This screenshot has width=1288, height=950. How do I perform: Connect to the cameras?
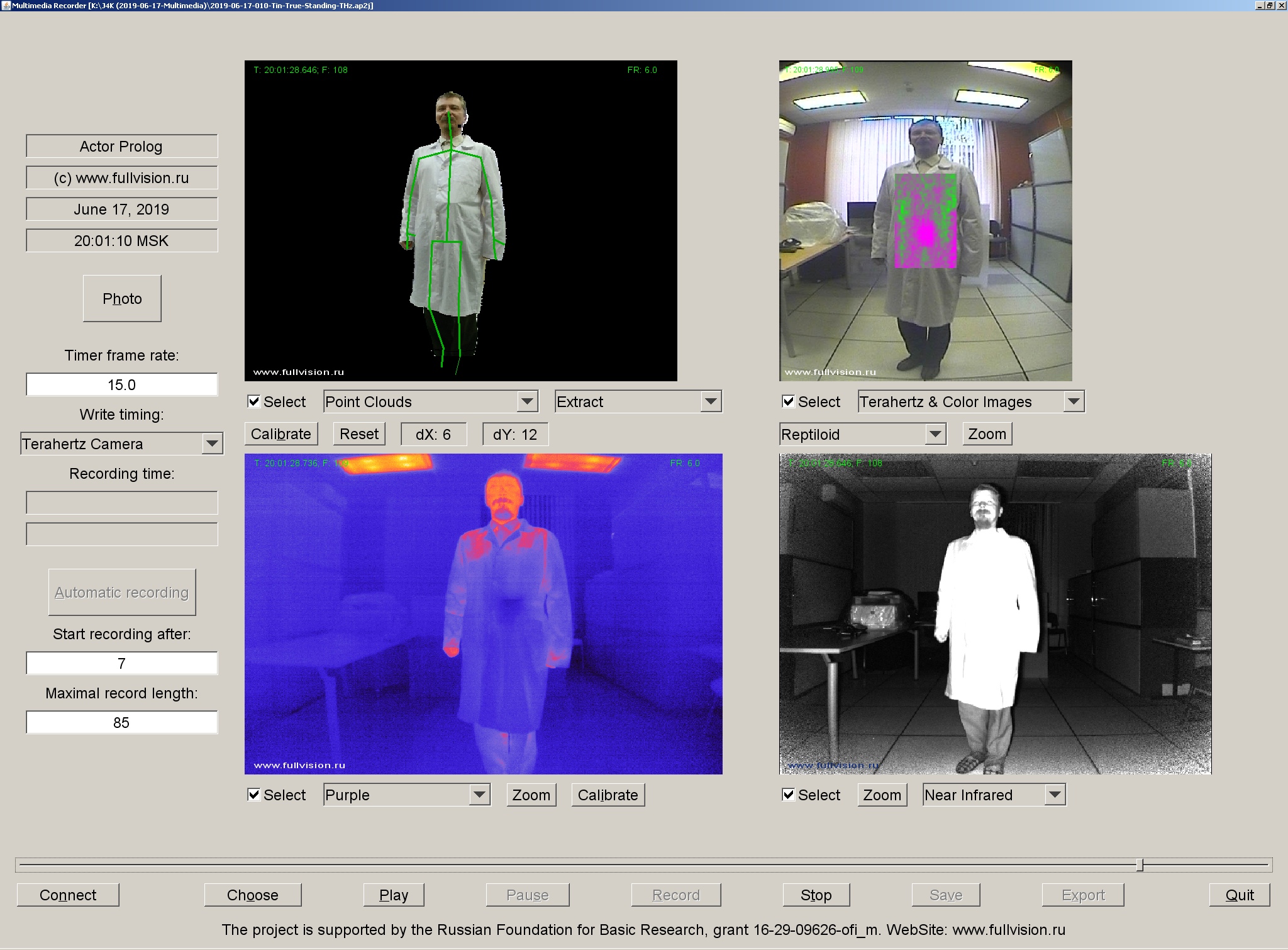click(x=67, y=895)
